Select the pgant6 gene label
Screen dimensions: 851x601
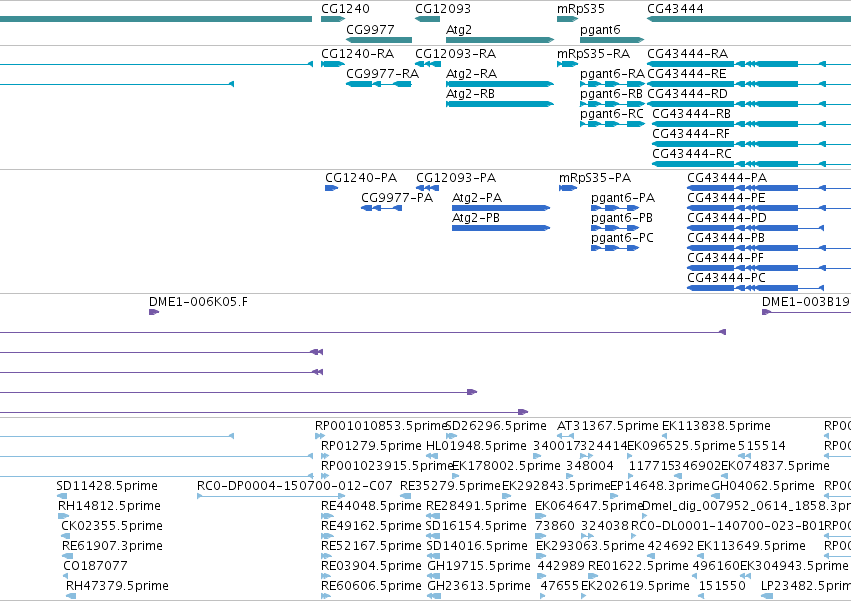coord(600,29)
